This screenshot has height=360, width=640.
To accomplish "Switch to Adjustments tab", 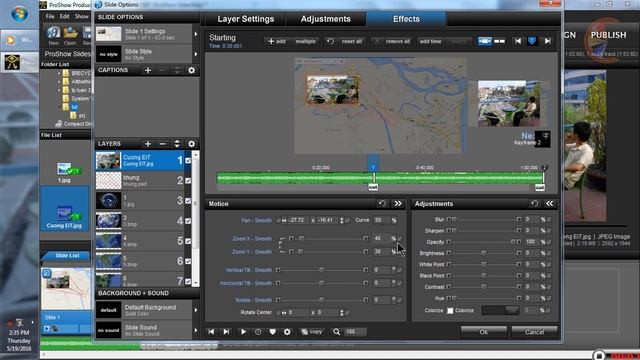I will pyautogui.click(x=325, y=19).
